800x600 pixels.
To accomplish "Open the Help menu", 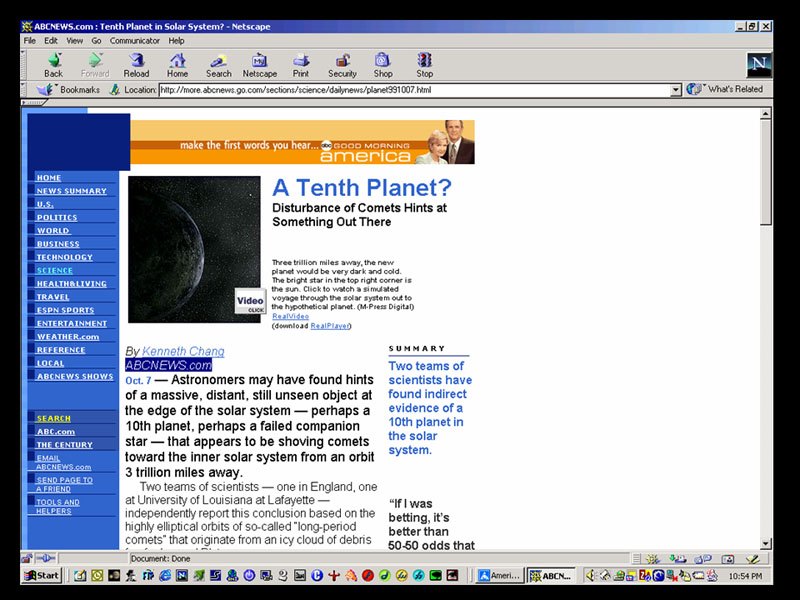I will click(177, 40).
